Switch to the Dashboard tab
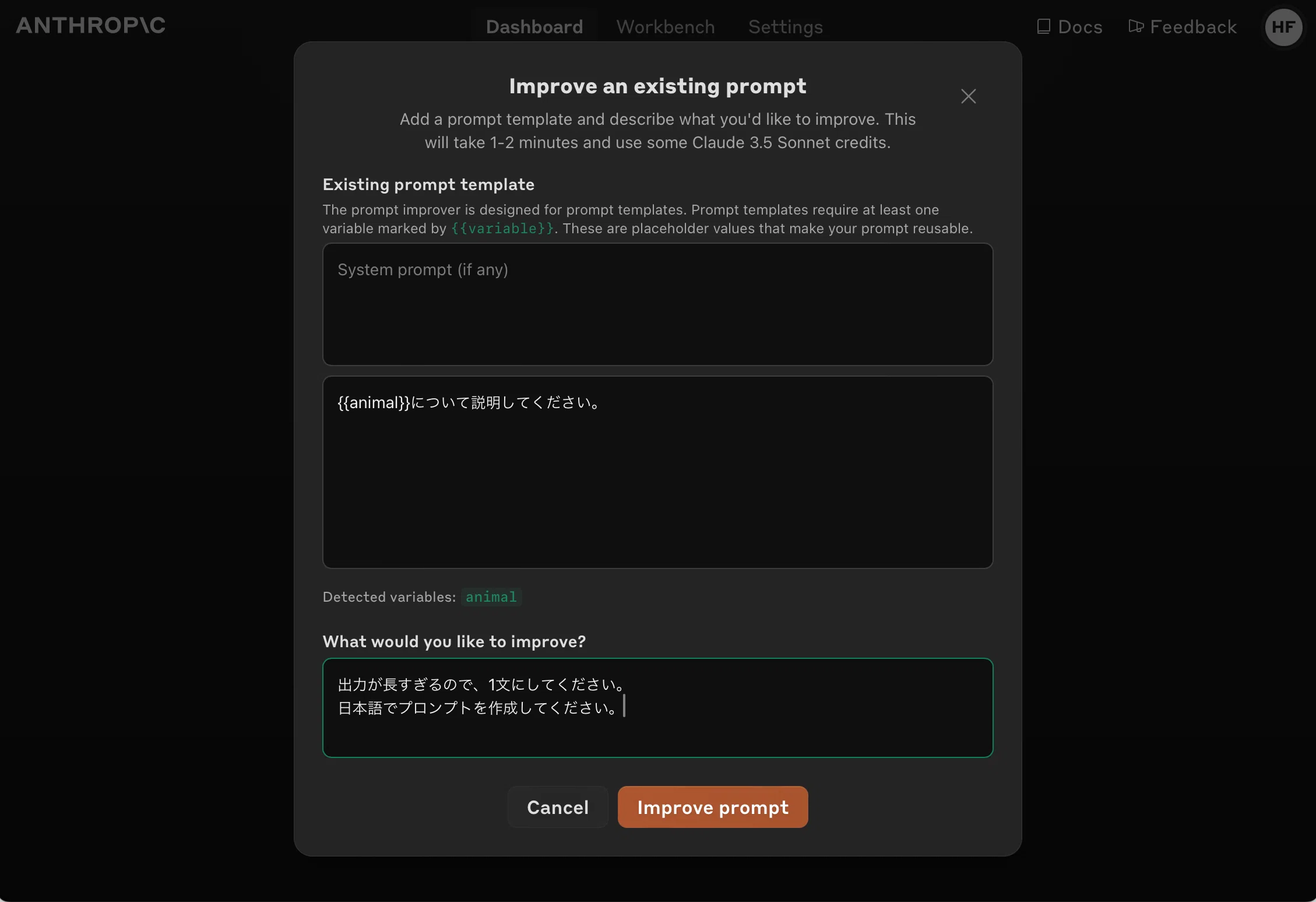Image resolution: width=1316 pixels, height=902 pixels. pyautogui.click(x=534, y=27)
